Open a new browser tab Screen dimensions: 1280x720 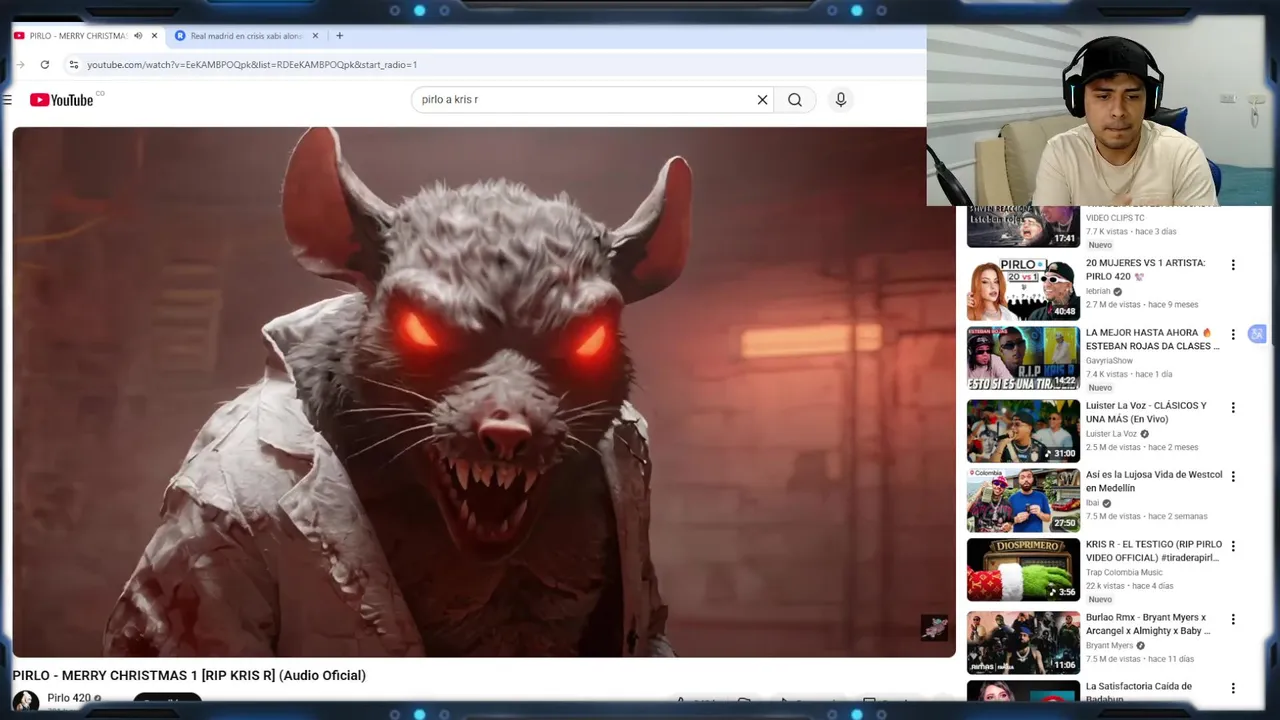(339, 36)
